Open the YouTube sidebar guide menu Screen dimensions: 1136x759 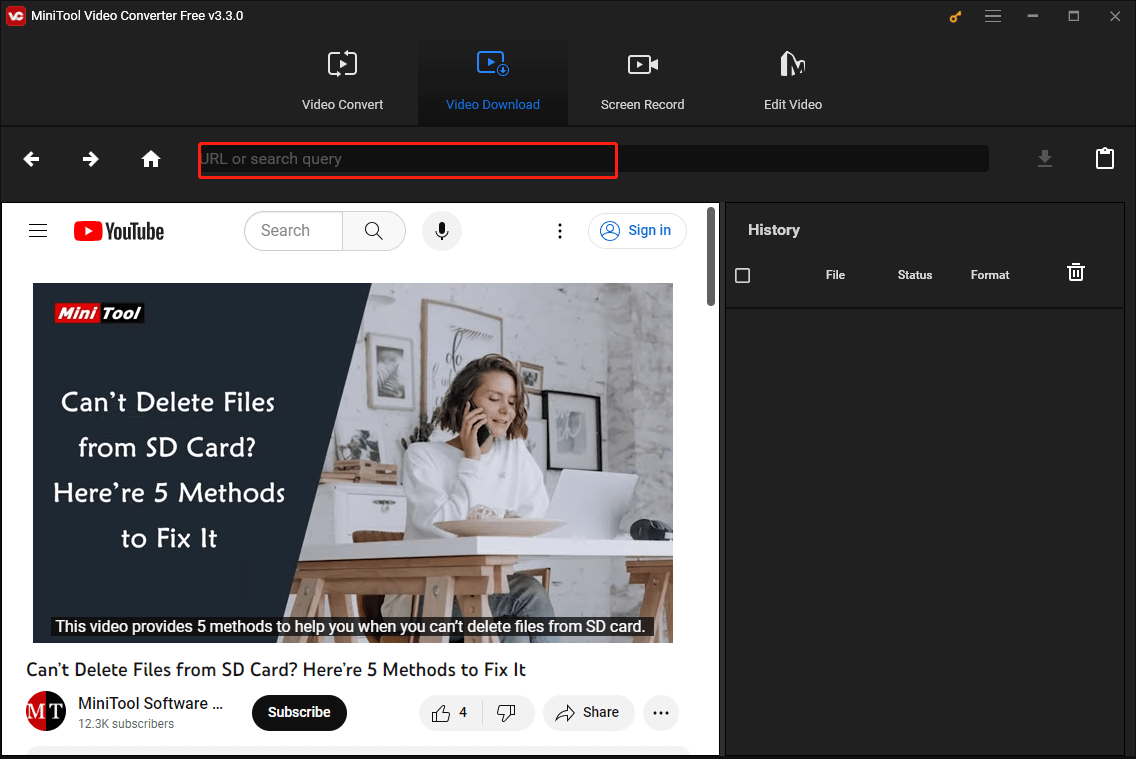click(38, 230)
